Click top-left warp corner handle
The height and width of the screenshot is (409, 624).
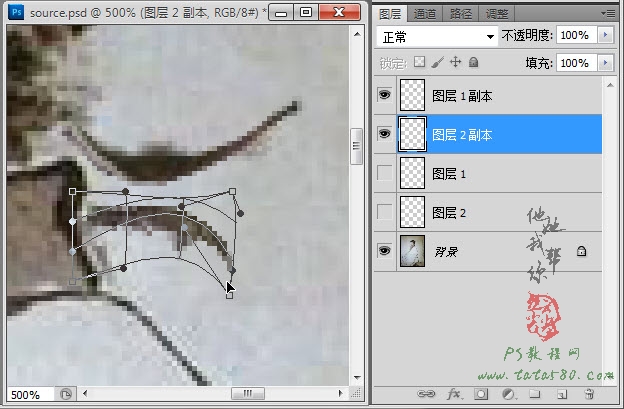pyautogui.click(x=72, y=191)
